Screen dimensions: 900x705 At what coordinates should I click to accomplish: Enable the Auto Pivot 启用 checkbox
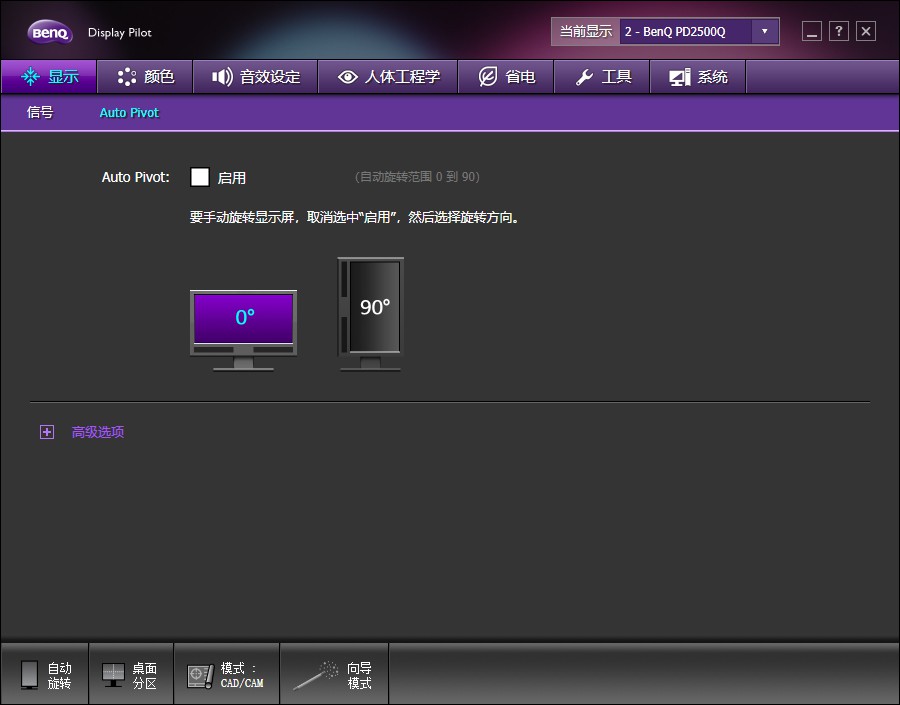pyautogui.click(x=200, y=177)
